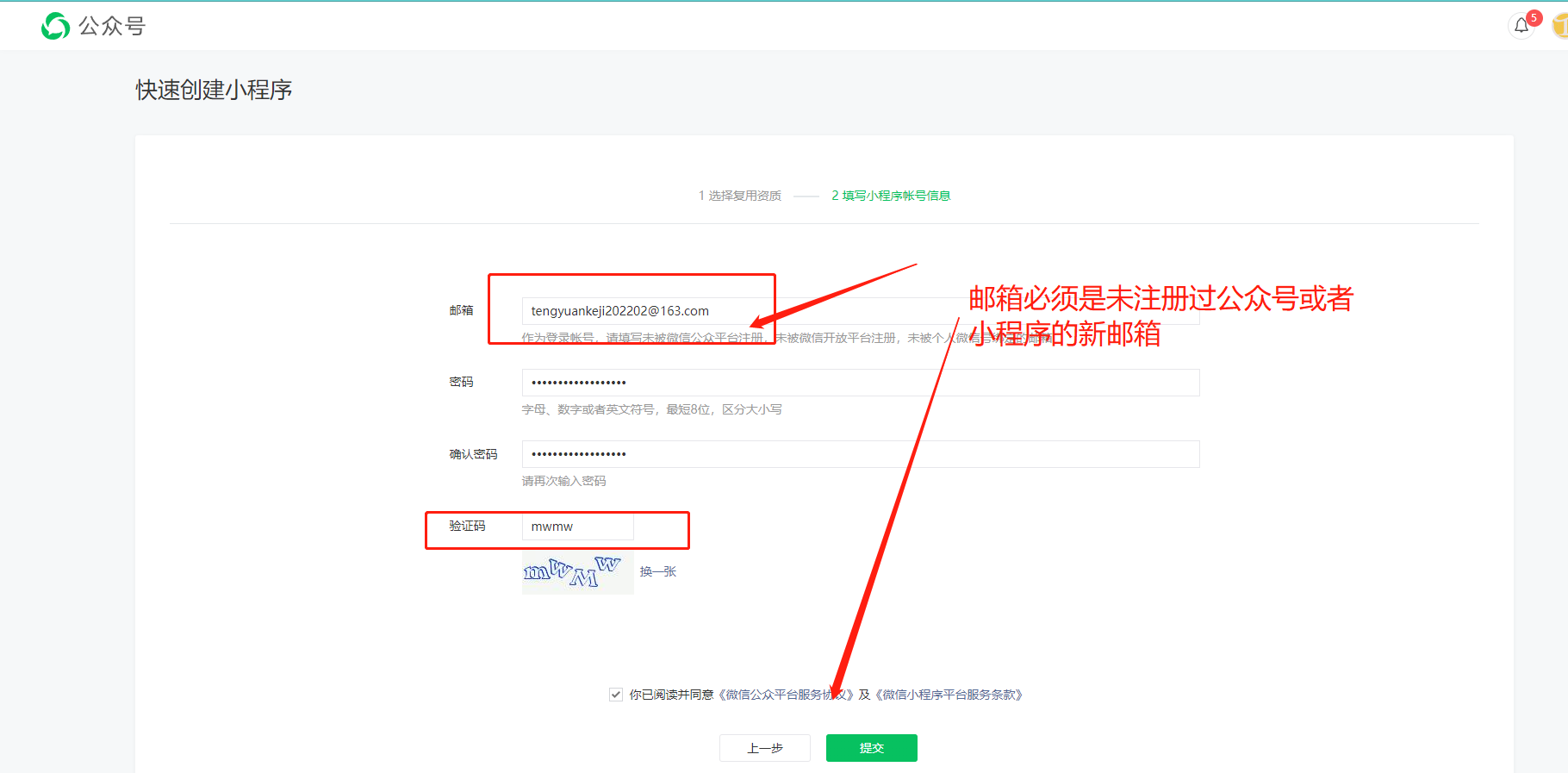Click the 验证码 label
The height and width of the screenshot is (773, 1568).
tap(467, 526)
